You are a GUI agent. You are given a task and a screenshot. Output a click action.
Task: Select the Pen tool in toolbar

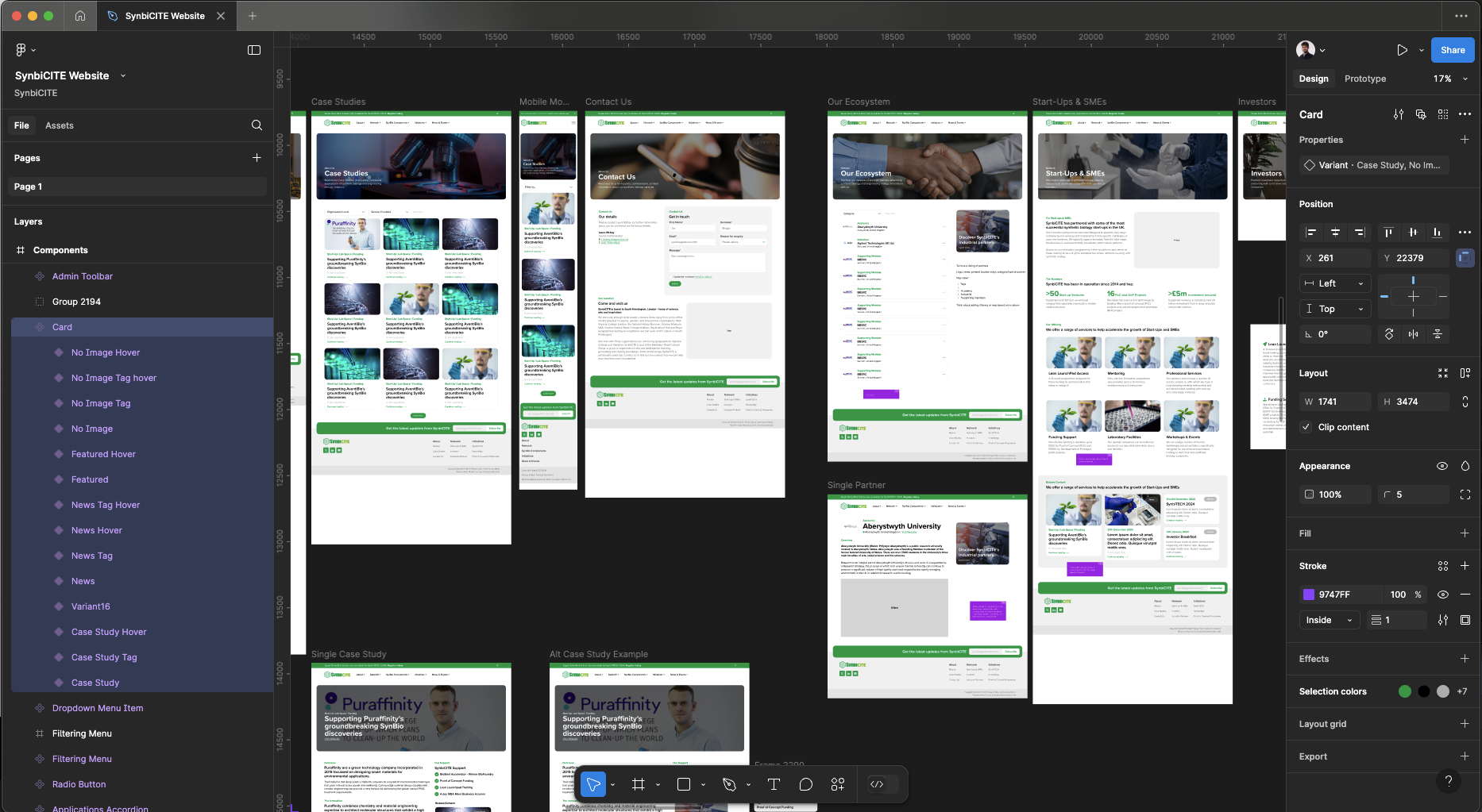(x=729, y=784)
